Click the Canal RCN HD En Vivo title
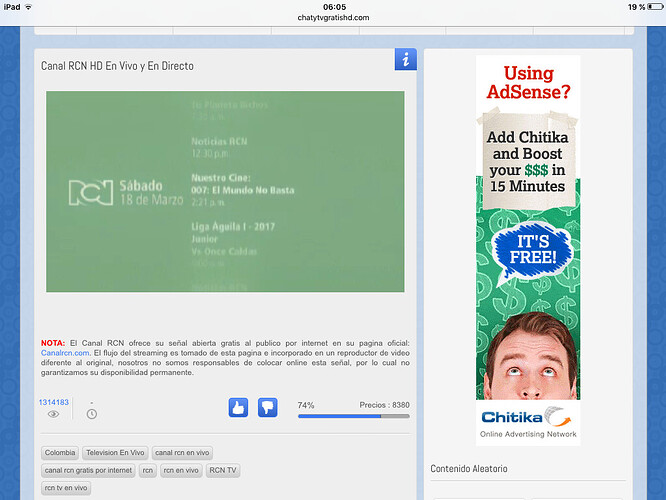 pyautogui.click(x=117, y=66)
